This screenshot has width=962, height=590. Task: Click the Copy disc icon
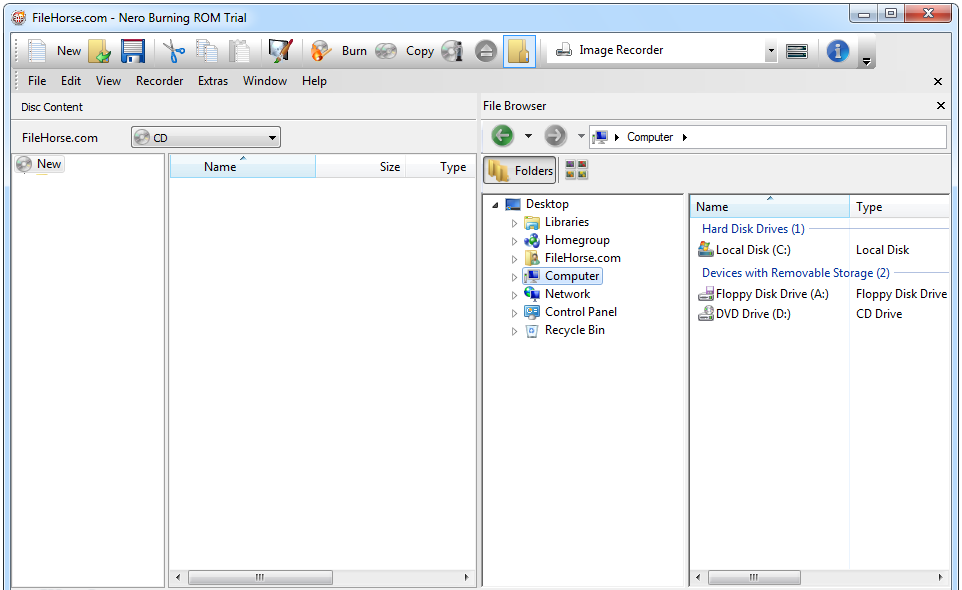pyautogui.click(x=386, y=51)
